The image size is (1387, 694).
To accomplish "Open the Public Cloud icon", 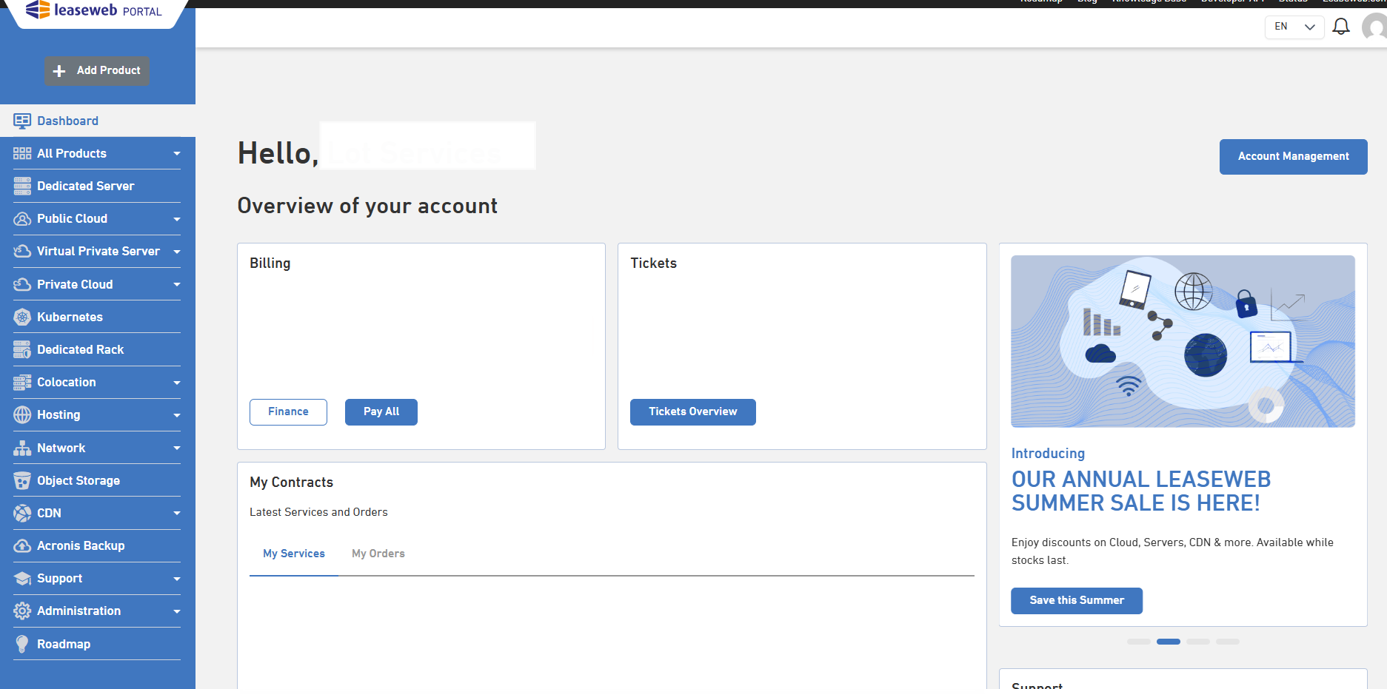I will pyautogui.click(x=22, y=219).
